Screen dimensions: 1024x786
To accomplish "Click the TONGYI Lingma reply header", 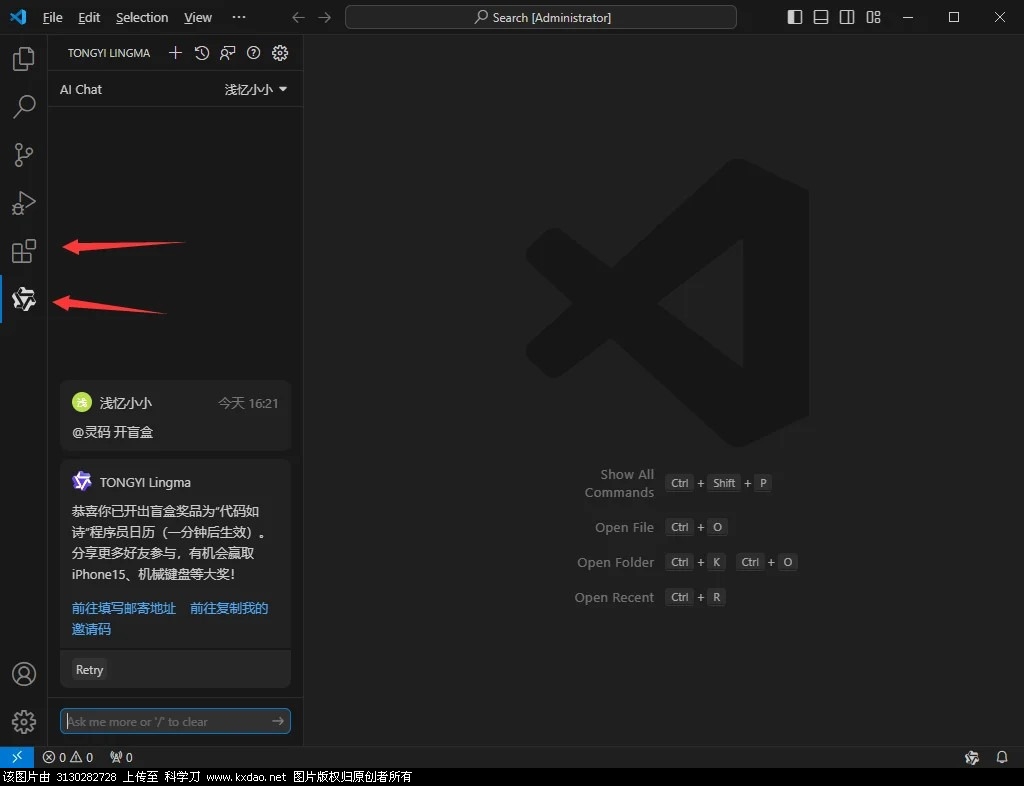I will (145, 482).
